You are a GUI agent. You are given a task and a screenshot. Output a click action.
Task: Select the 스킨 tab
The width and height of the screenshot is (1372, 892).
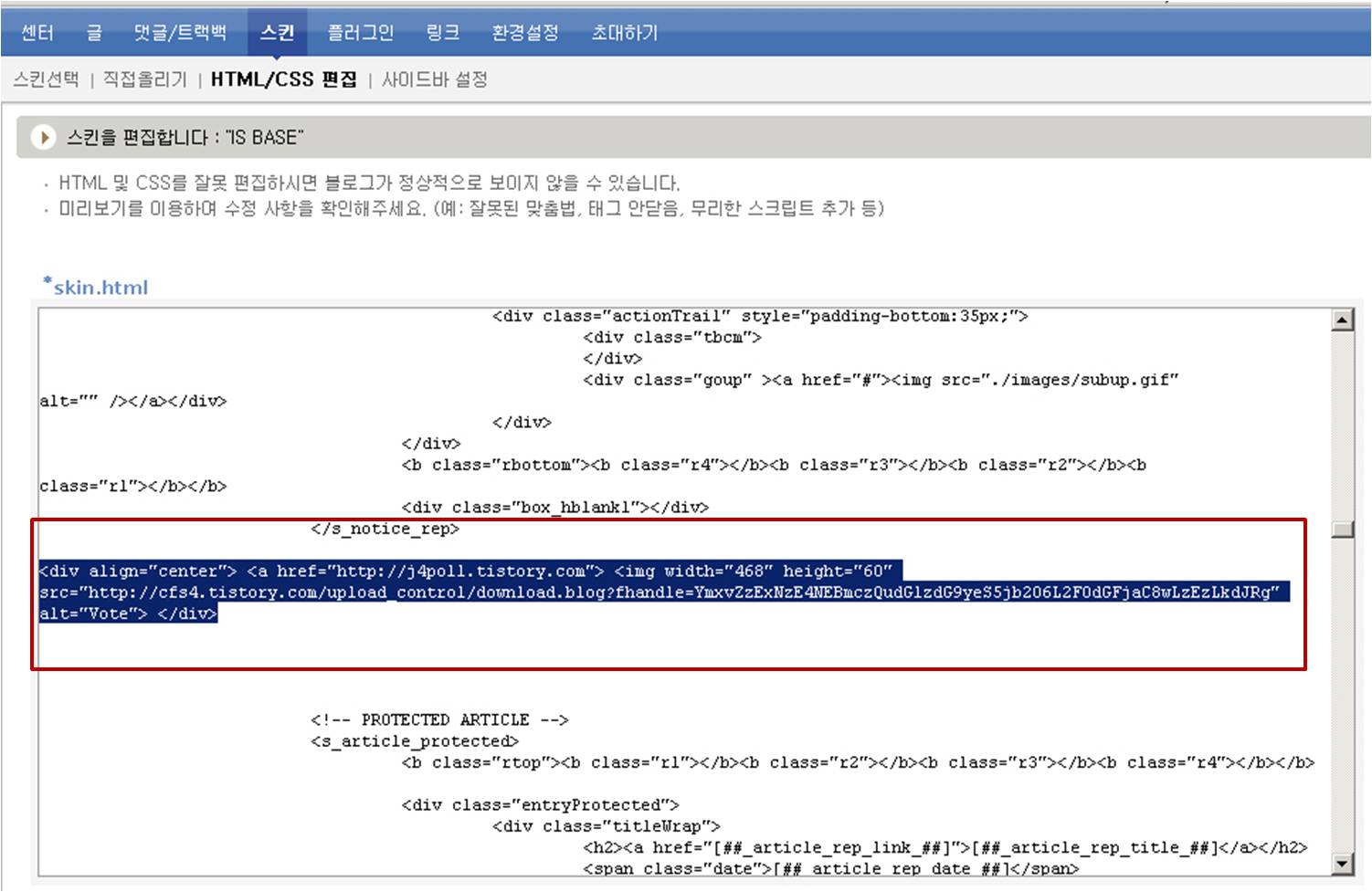click(x=277, y=33)
